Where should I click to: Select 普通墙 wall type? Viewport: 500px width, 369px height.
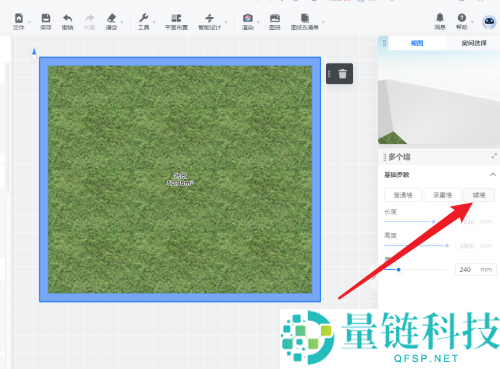[403, 195]
